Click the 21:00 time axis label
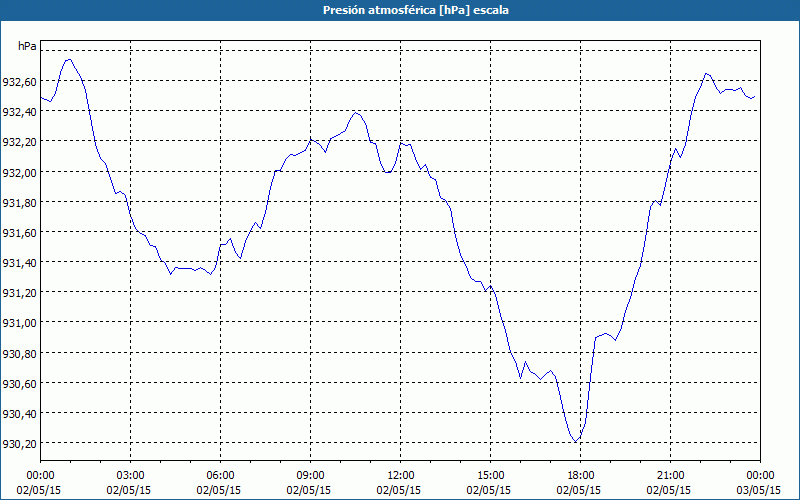The width and height of the screenshot is (800, 500). click(671, 475)
